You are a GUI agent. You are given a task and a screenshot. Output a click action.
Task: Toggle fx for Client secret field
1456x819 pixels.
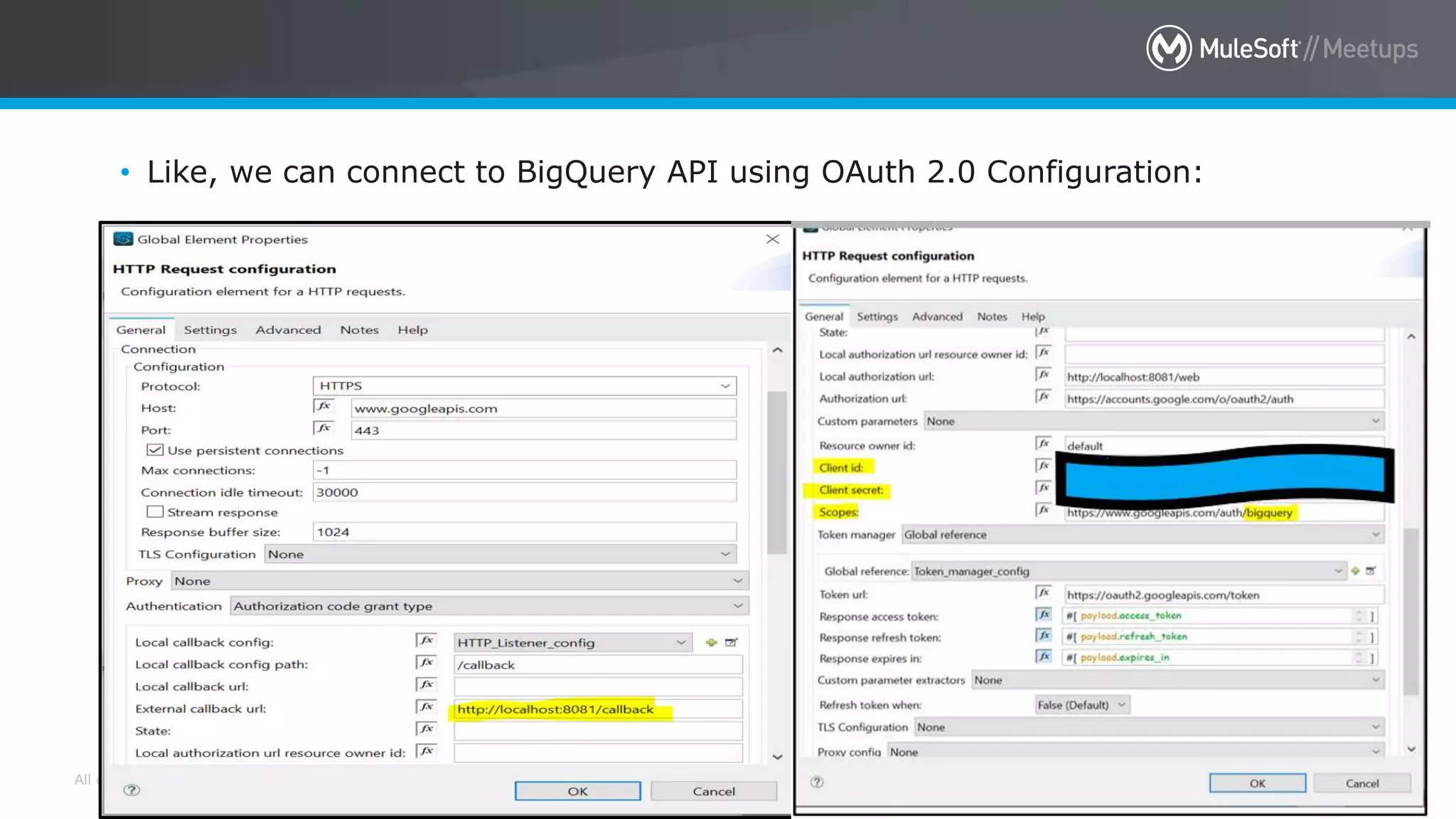[1044, 488]
